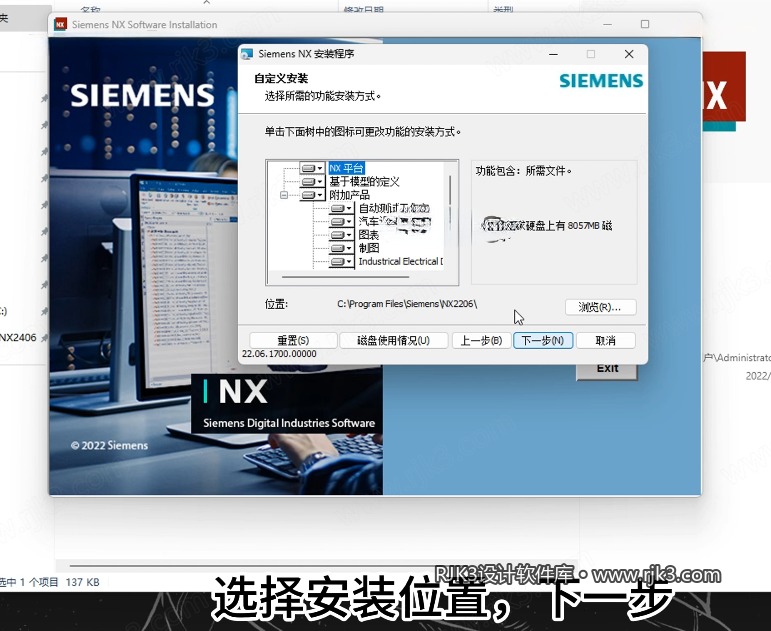771x631 pixels.
Task: Select 附加产品 tree item
Action: coord(349,195)
